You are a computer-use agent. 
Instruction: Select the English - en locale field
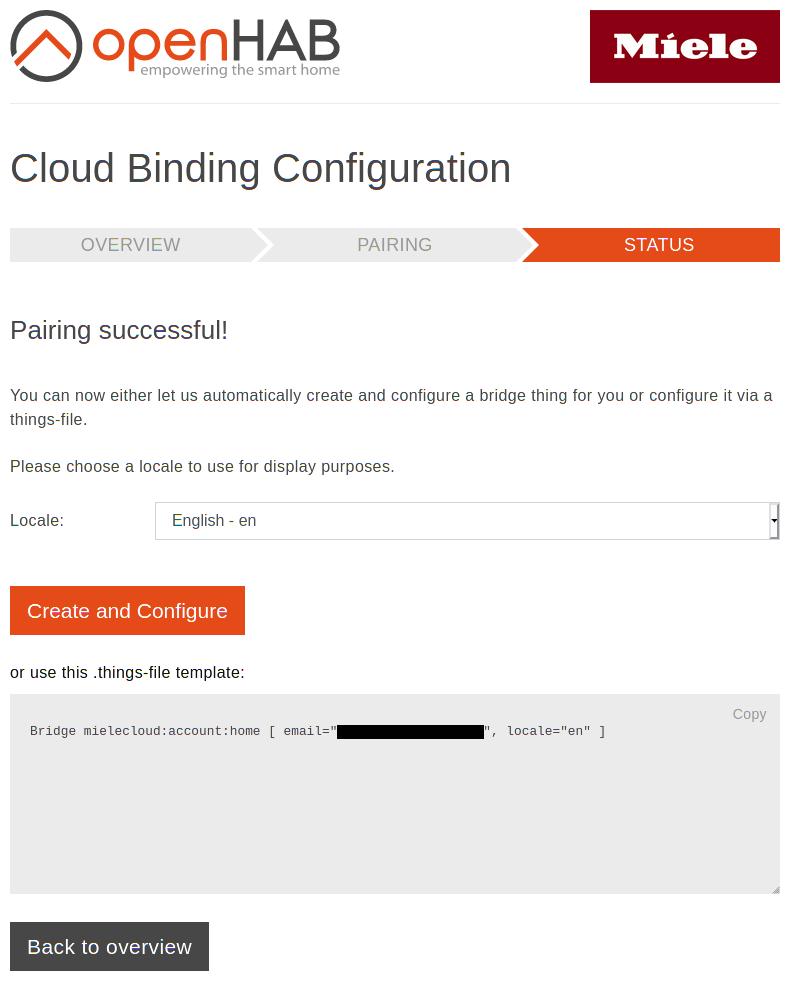click(x=460, y=521)
